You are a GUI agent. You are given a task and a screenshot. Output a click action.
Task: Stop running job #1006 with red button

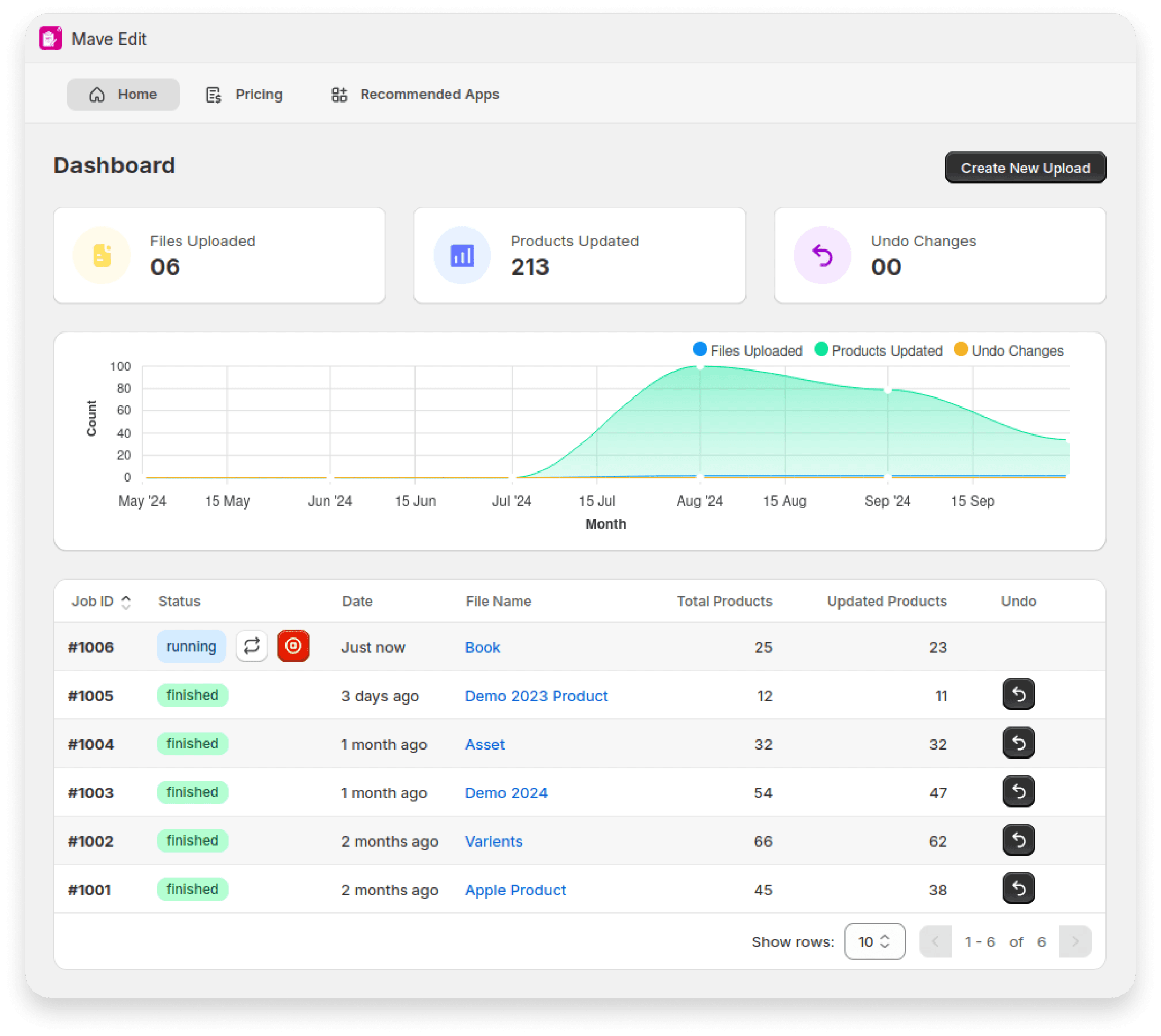[x=293, y=645]
